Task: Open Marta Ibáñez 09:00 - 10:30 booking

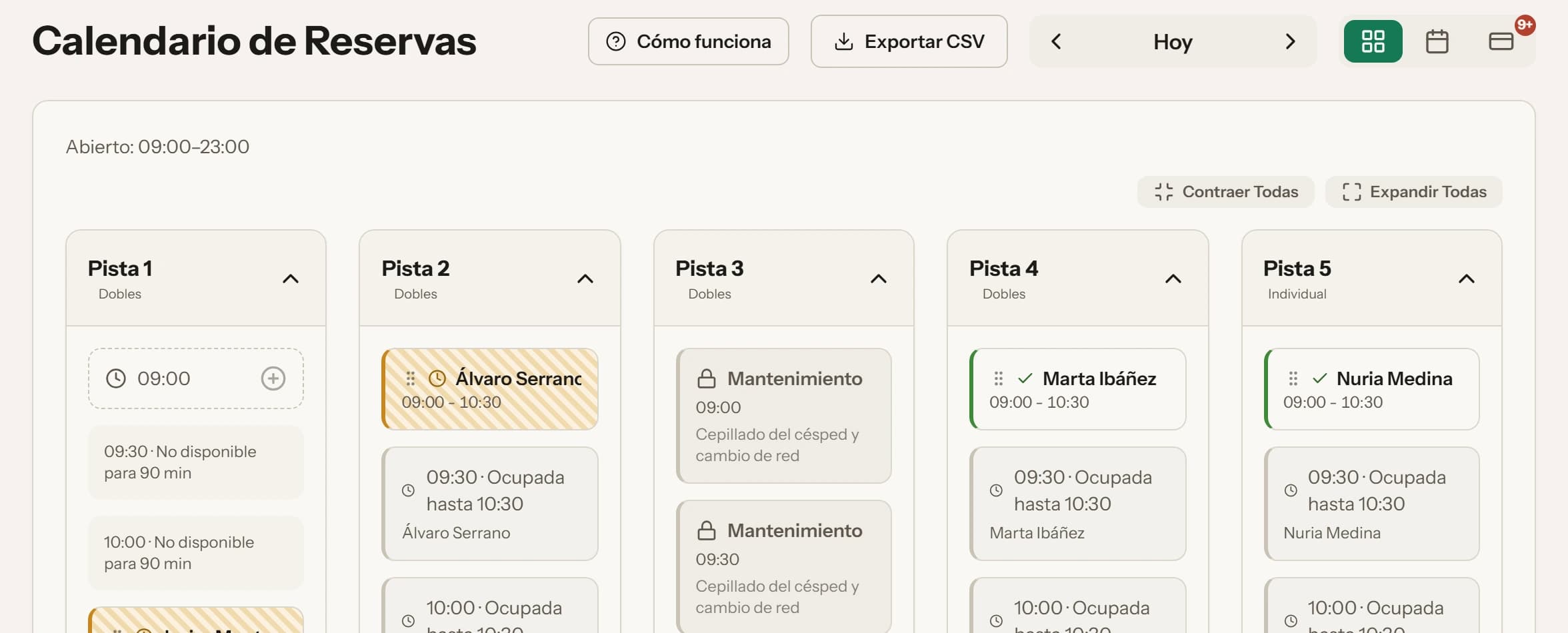Action: pos(1077,389)
